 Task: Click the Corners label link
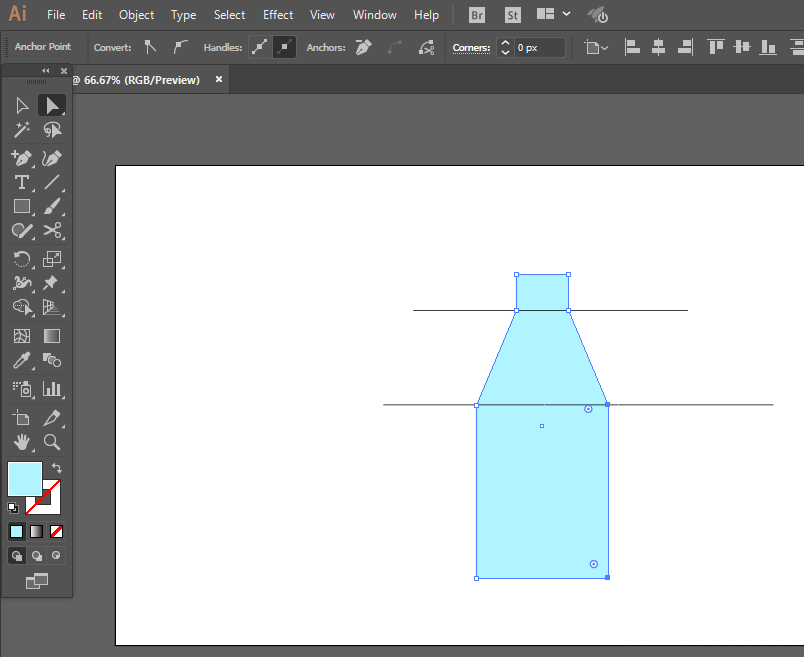471,48
